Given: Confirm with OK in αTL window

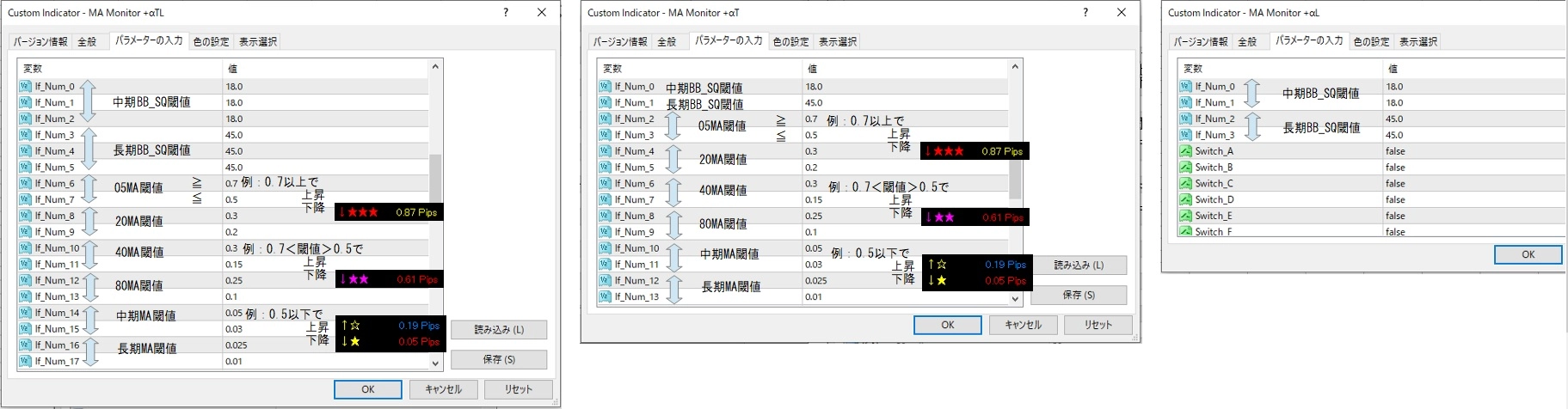Looking at the screenshot, I should [368, 389].
